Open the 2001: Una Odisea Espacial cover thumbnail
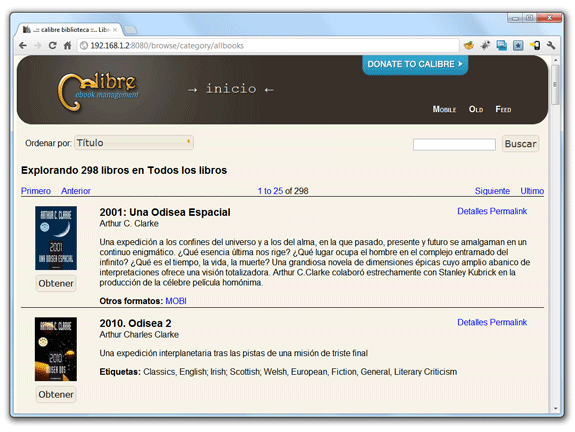This screenshot has height=432, width=575. click(56, 238)
